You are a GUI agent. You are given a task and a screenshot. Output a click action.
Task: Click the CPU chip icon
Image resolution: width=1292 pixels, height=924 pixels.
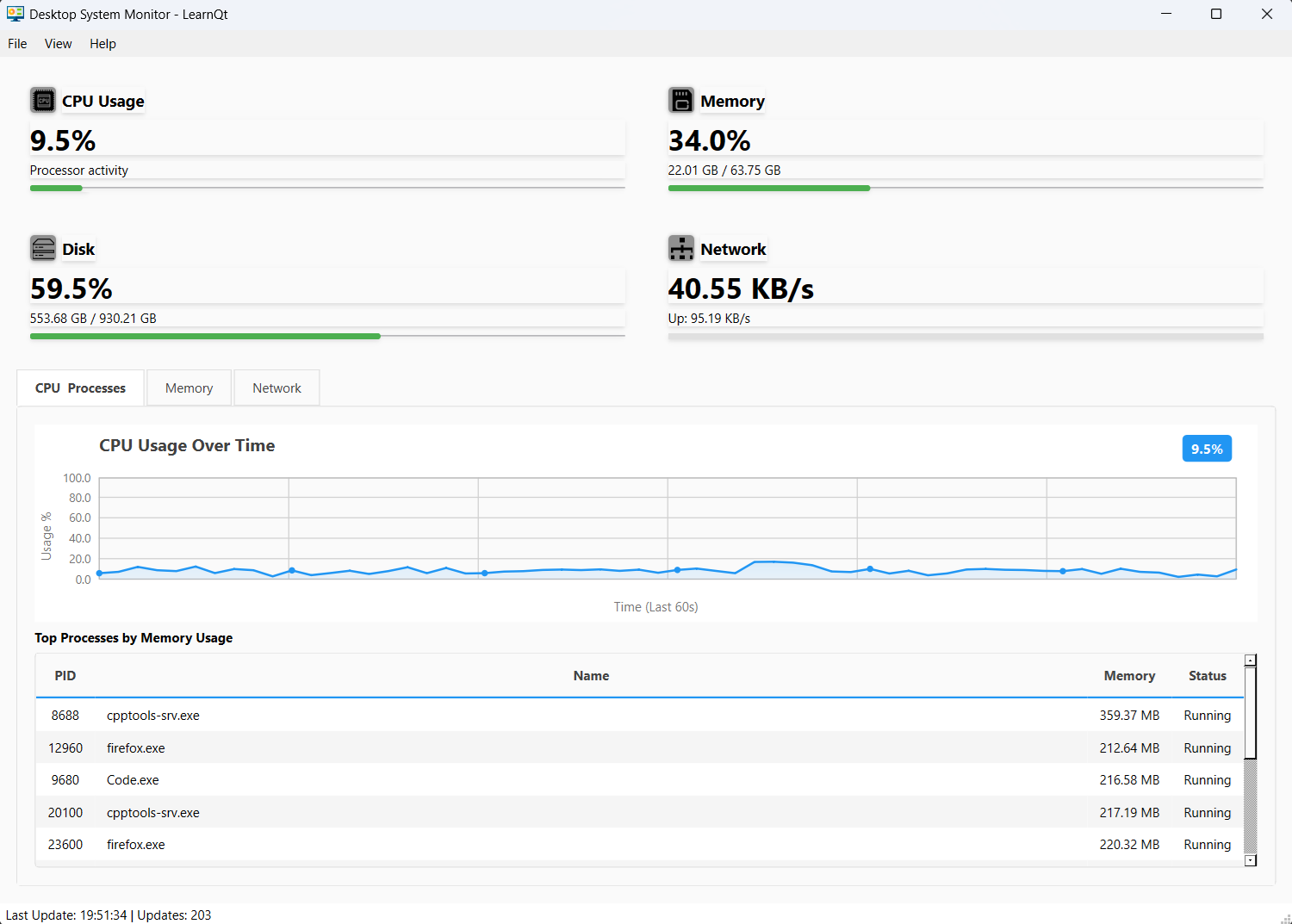coord(43,101)
